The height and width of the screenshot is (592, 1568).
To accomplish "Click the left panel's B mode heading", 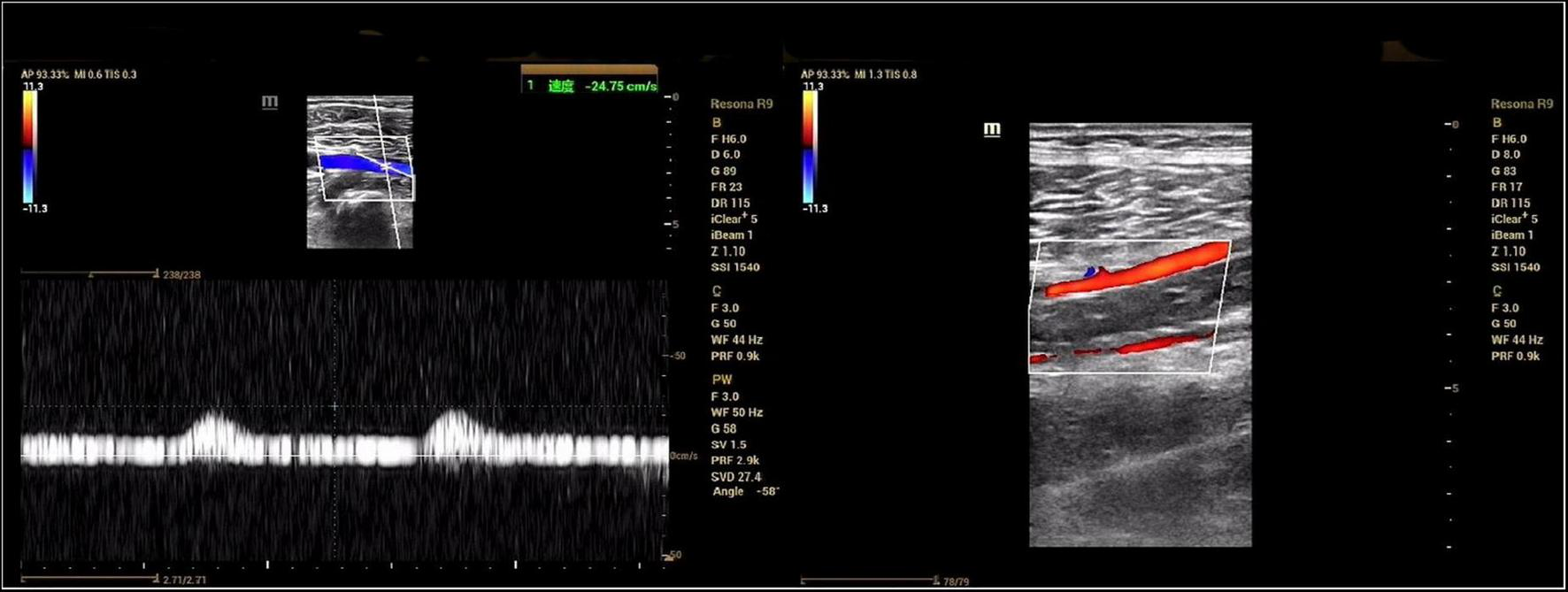I will [716, 122].
